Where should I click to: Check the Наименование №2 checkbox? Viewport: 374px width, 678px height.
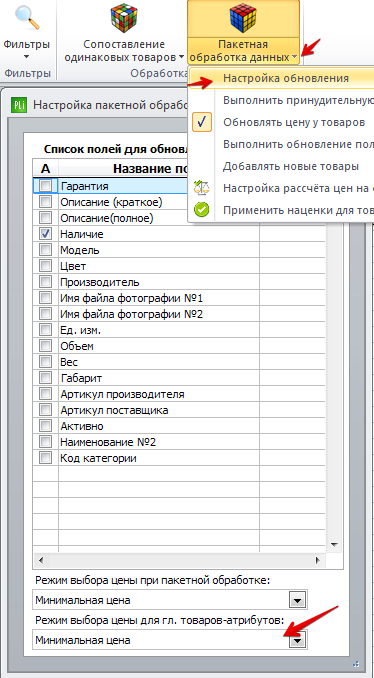[45, 442]
